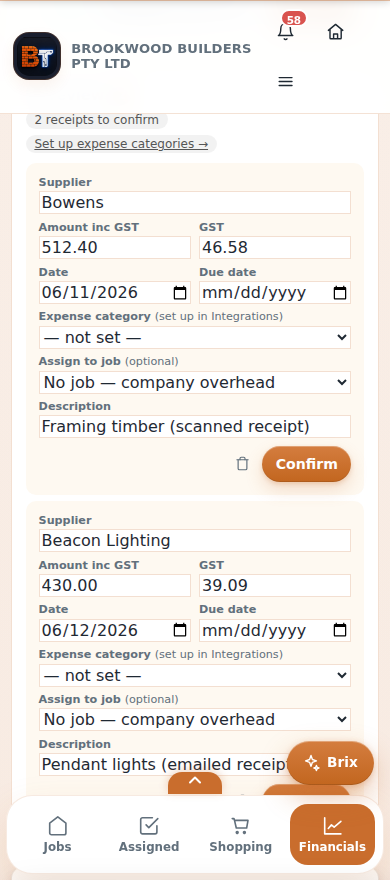Open Assign to job dropdown for Beacon Lighting
Image resolution: width=390 pixels, height=880 pixels.
coord(195,719)
